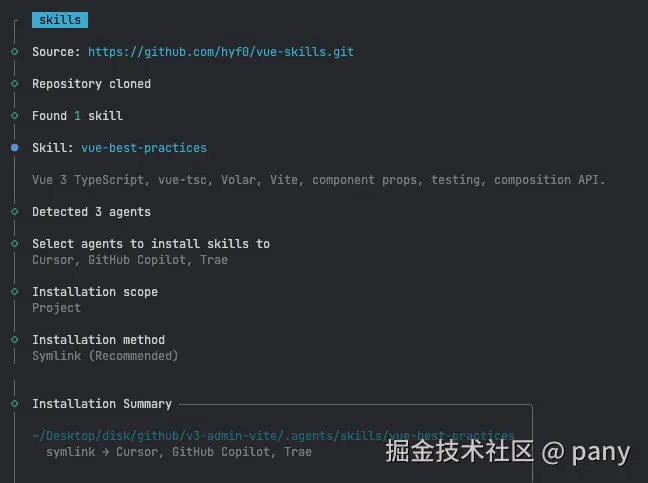Click the Repository cloned status text
648x483 pixels.
point(91,84)
